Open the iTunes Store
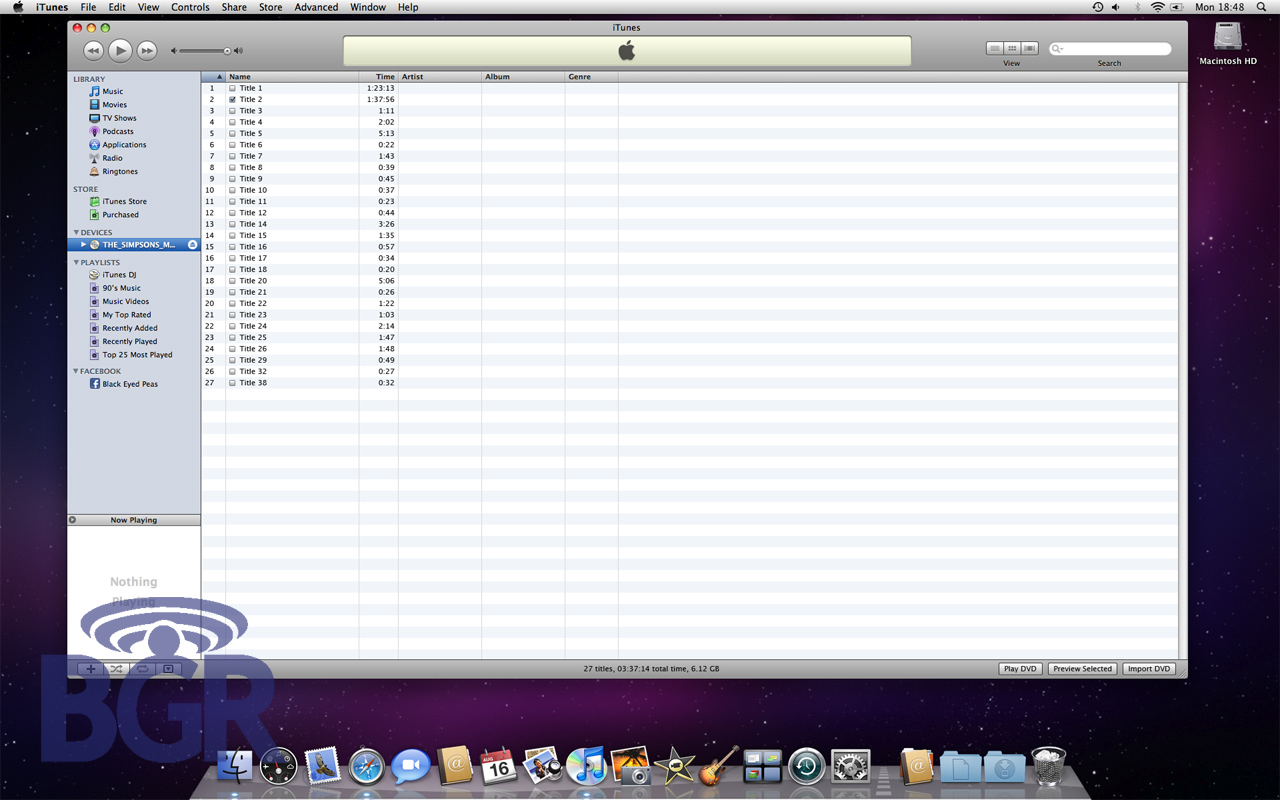Screen dimensions: 1280x800 pyautogui.click(x=124, y=201)
